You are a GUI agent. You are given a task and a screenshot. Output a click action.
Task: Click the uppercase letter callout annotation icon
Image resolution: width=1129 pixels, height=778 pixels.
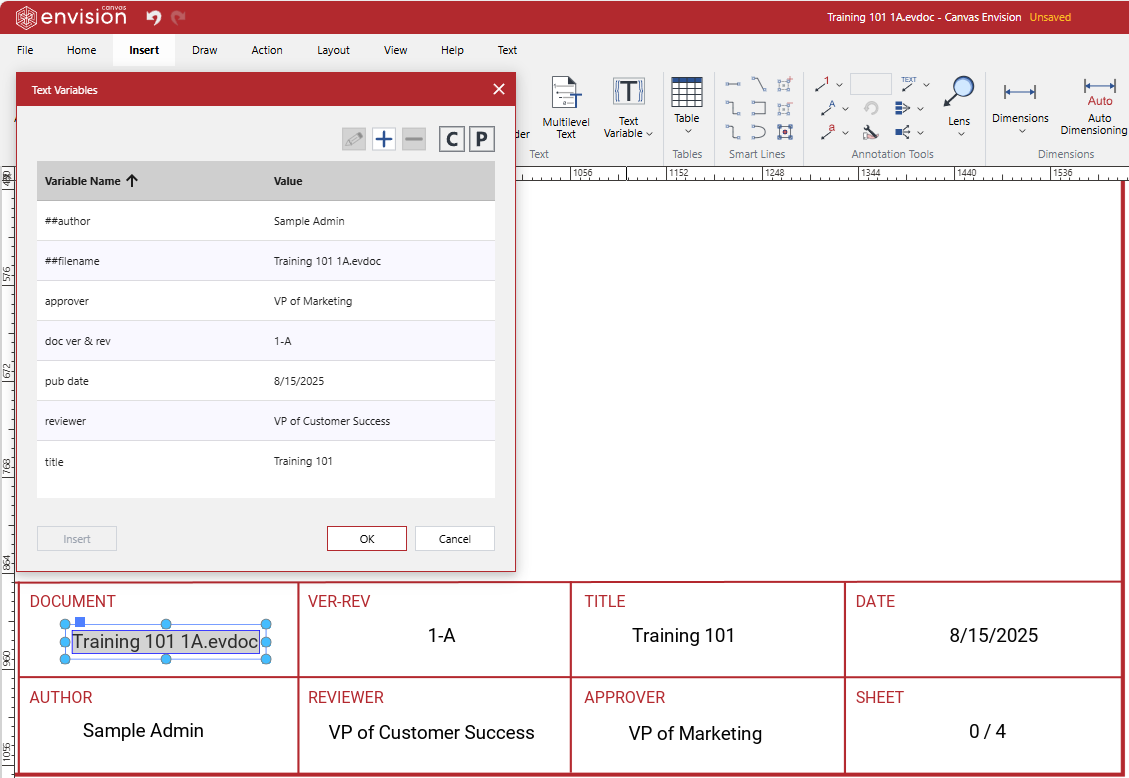point(827,109)
